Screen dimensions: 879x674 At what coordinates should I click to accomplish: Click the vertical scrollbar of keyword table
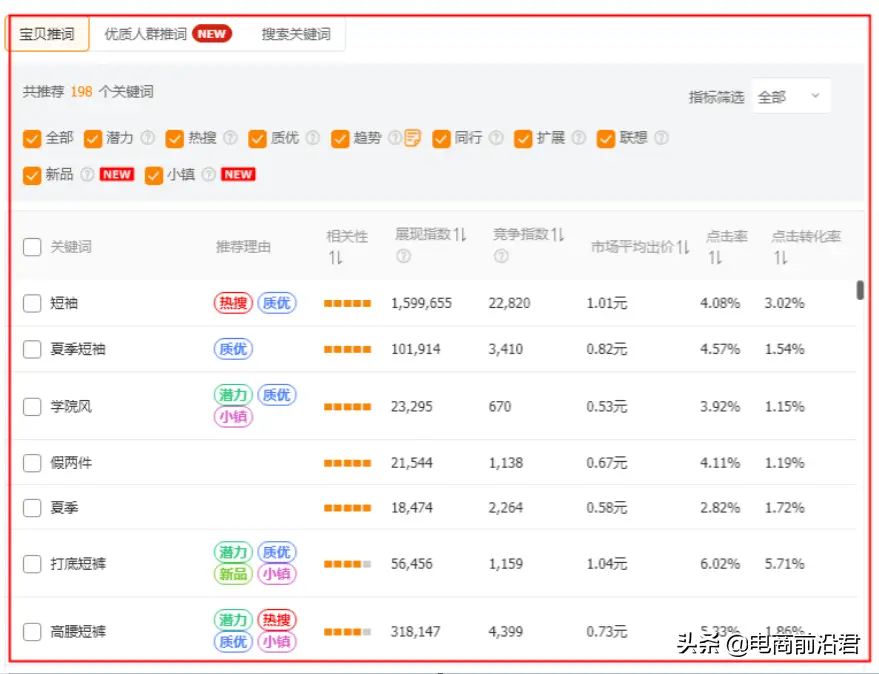860,290
